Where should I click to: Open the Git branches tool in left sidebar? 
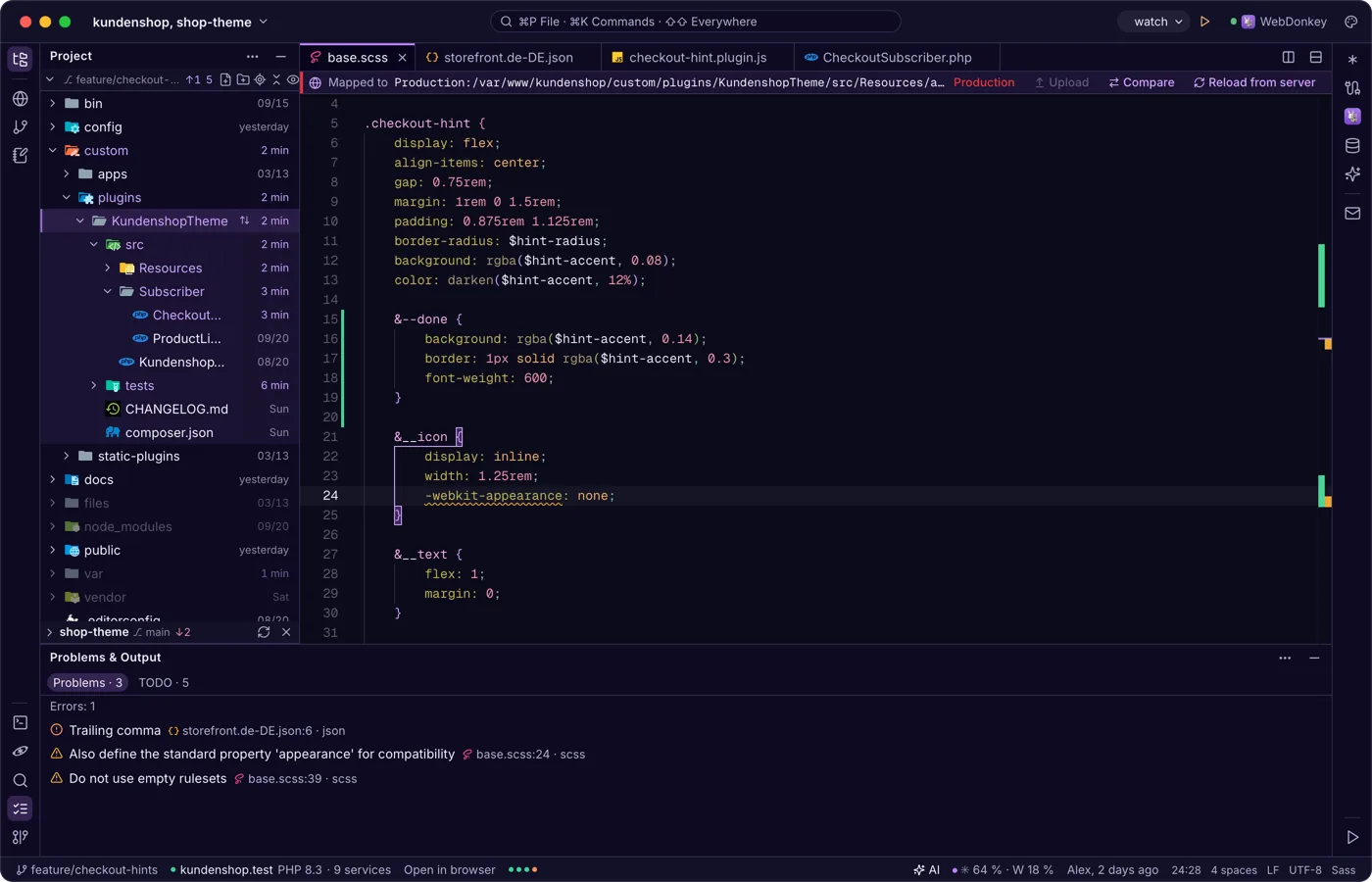[20, 126]
